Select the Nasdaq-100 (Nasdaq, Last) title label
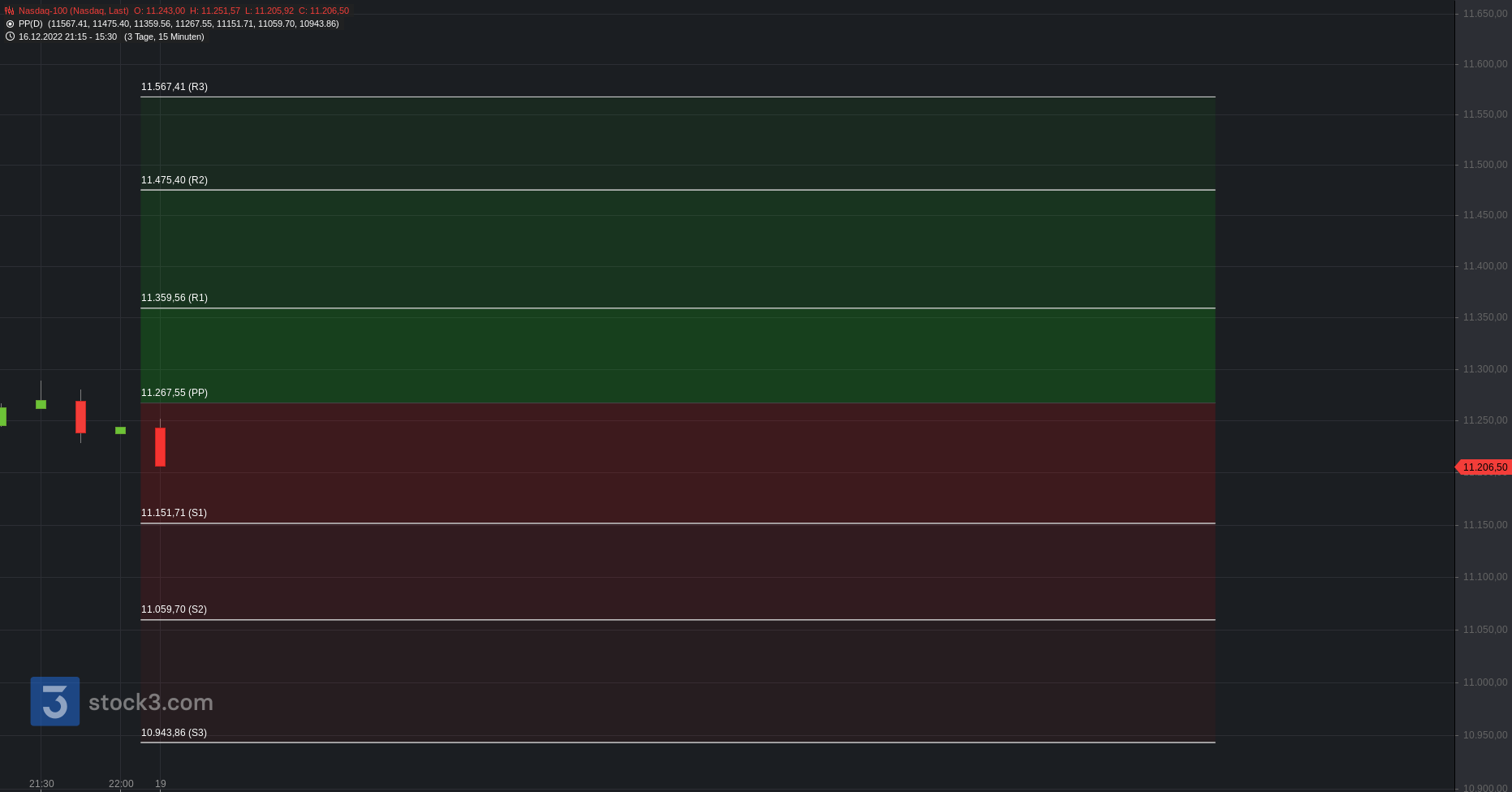This screenshot has height=792, width=1512. coord(74,11)
